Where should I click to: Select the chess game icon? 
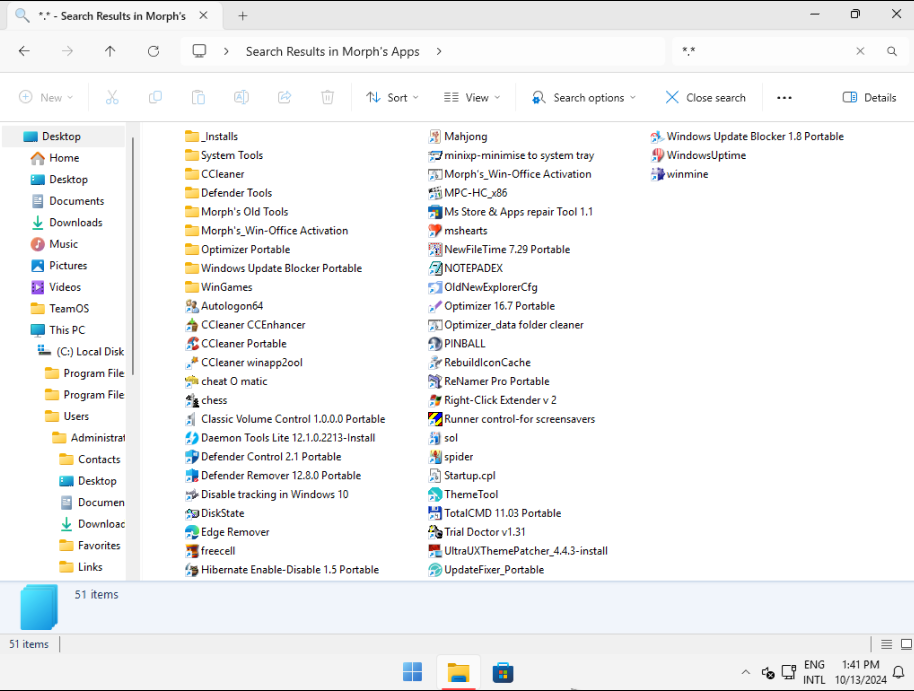(192, 400)
